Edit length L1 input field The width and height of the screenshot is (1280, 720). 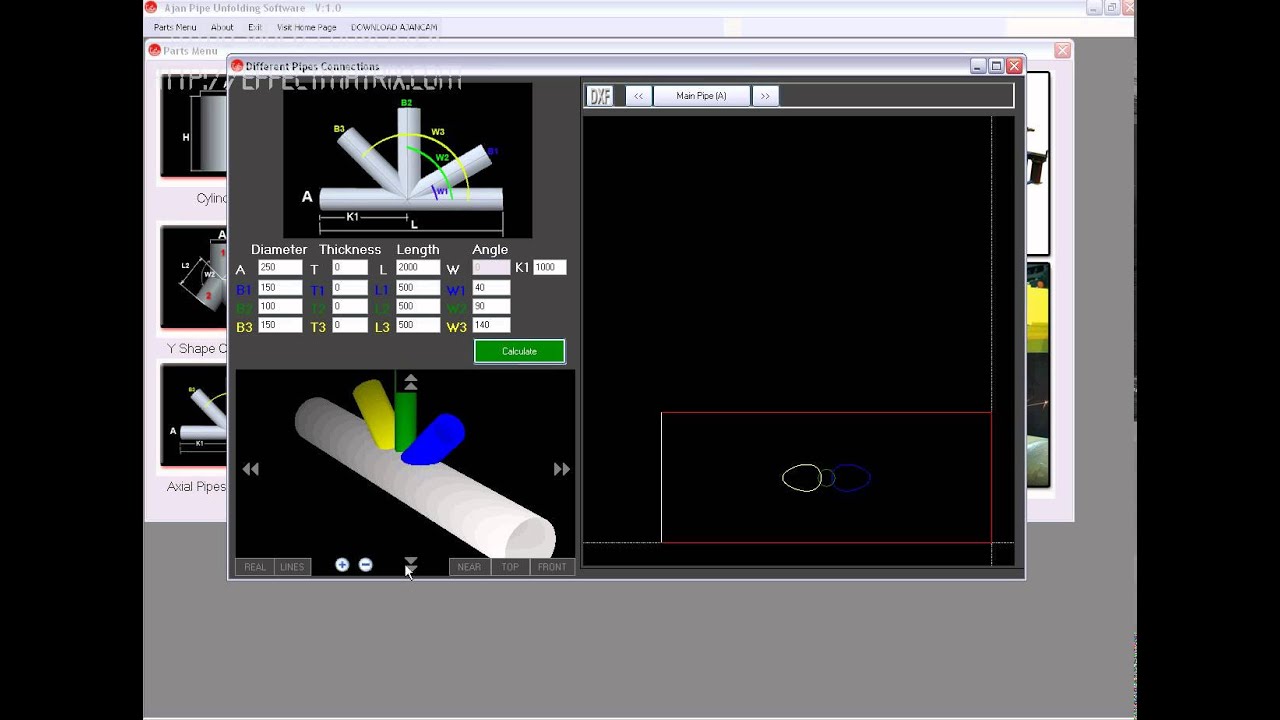418,288
